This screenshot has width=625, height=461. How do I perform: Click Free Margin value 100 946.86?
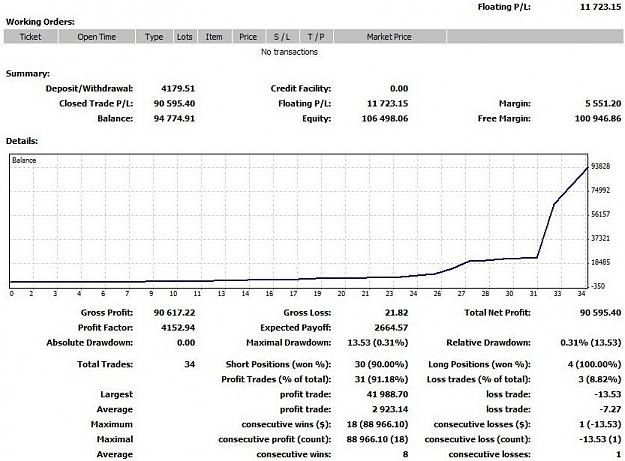pyautogui.click(x=598, y=118)
